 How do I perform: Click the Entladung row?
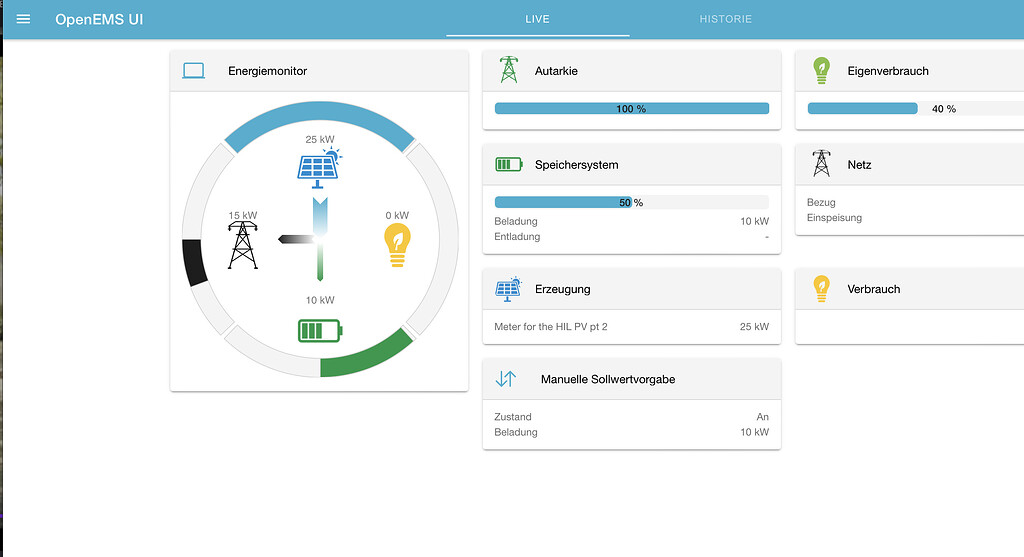tap(632, 236)
